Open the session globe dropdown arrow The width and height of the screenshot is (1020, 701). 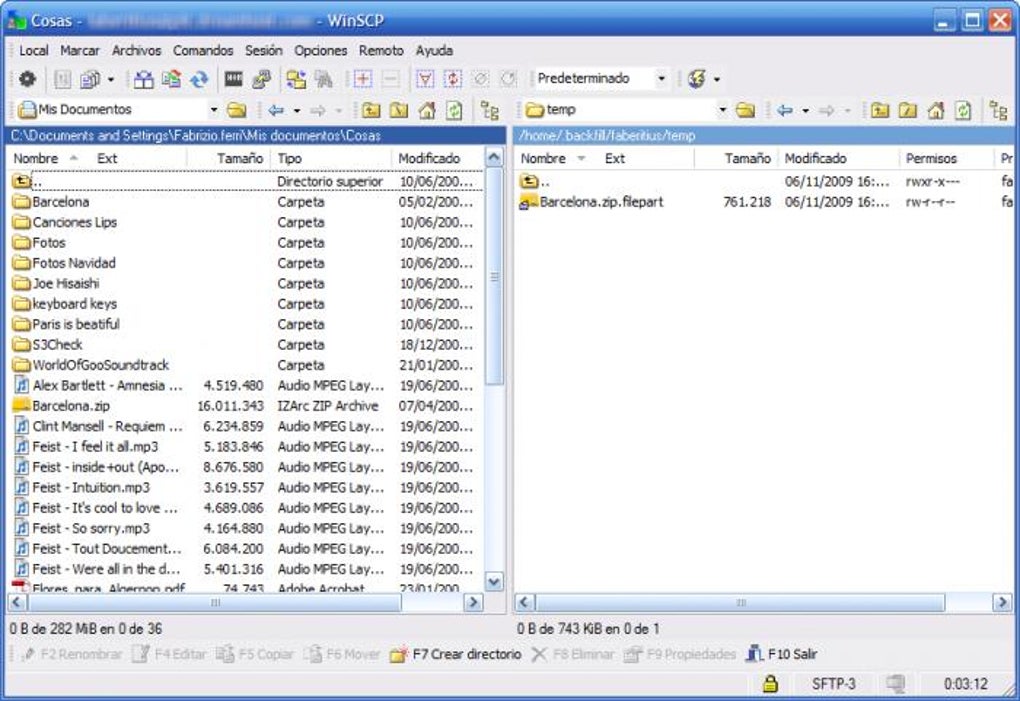click(x=716, y=79)
